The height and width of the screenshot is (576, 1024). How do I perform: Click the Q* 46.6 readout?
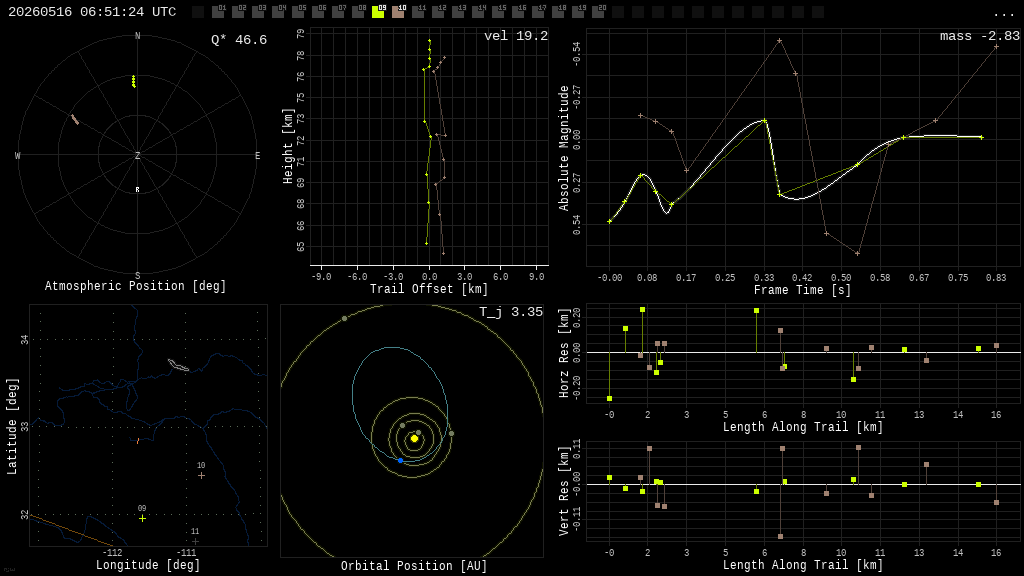239,40
